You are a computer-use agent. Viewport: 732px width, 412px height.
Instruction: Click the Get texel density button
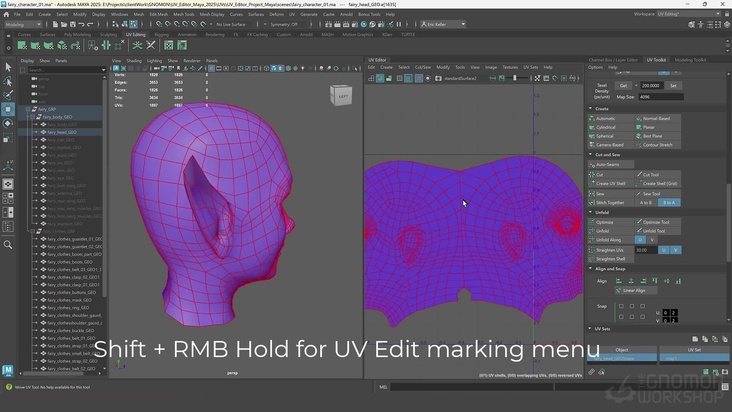pos(623,86)
